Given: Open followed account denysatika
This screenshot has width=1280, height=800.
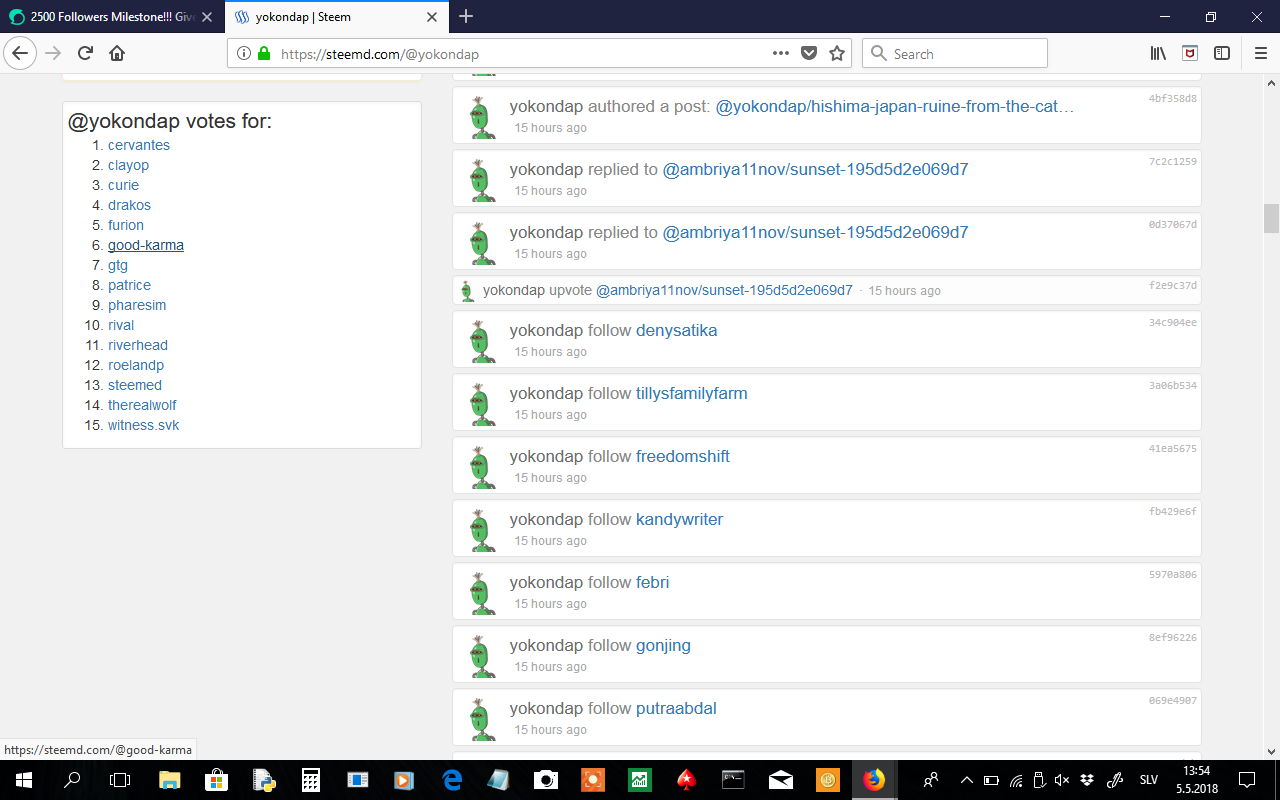Looking at the screenshot, I should [x=676, y=330].
